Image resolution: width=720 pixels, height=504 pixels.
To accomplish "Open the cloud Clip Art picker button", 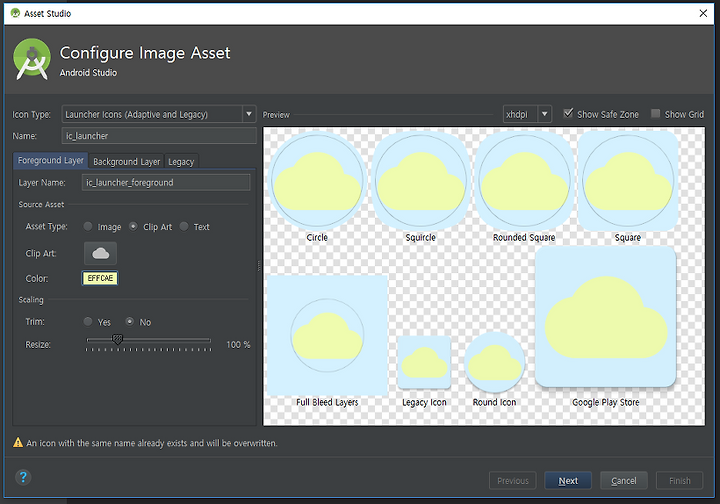I will 100,253.
